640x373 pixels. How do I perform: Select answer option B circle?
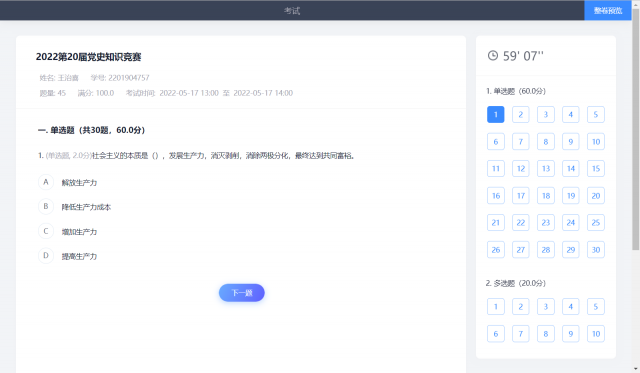46,206
